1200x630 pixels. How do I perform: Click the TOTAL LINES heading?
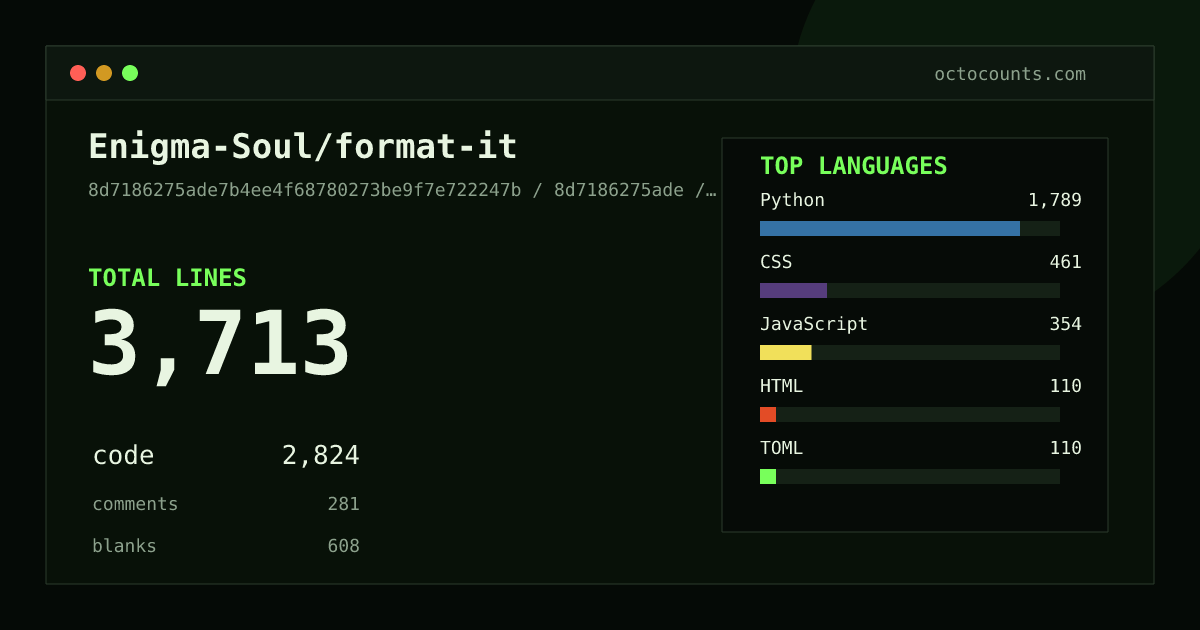[167, 278]
